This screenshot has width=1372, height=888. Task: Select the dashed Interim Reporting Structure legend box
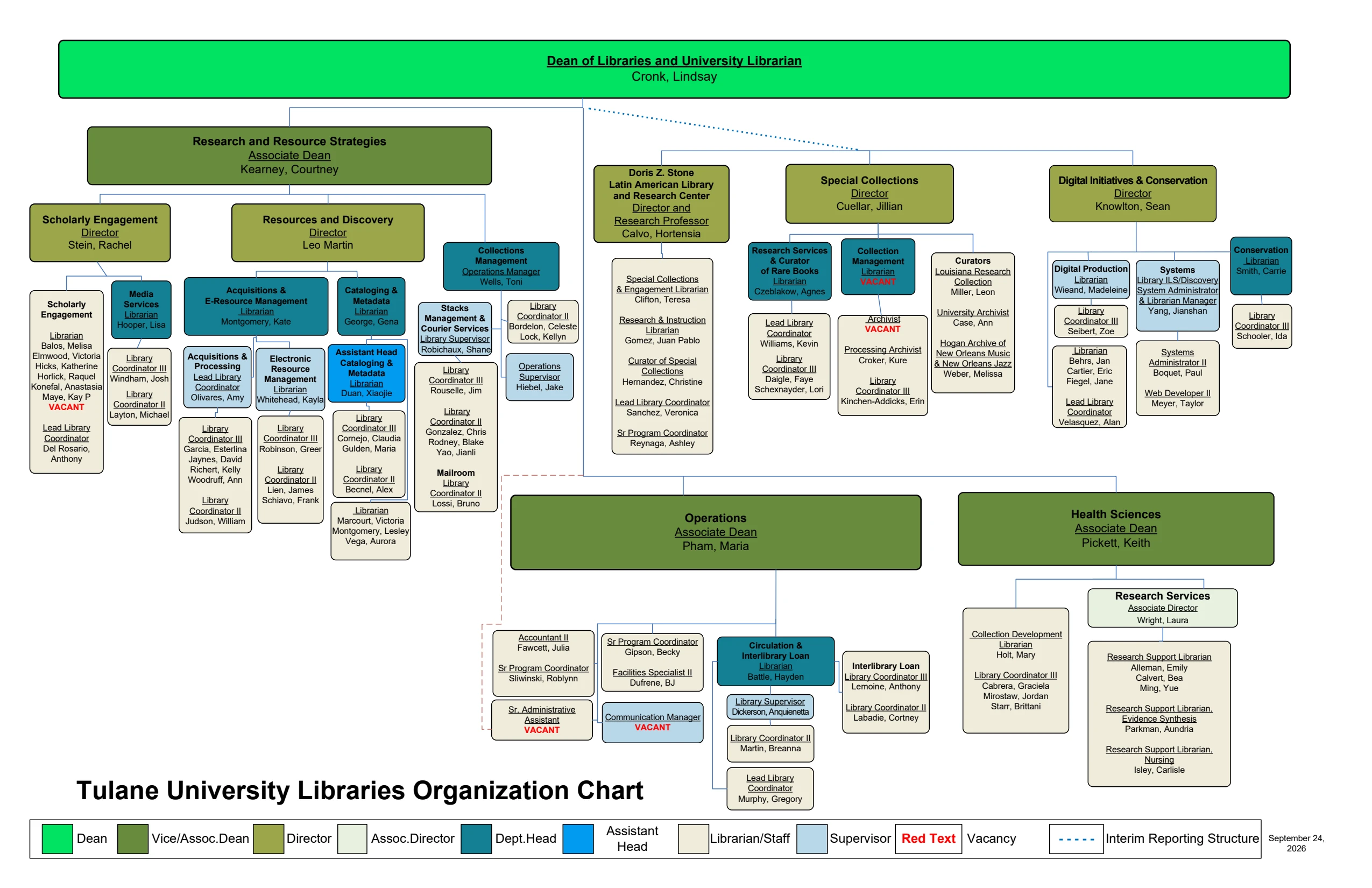pos(1076,839)
